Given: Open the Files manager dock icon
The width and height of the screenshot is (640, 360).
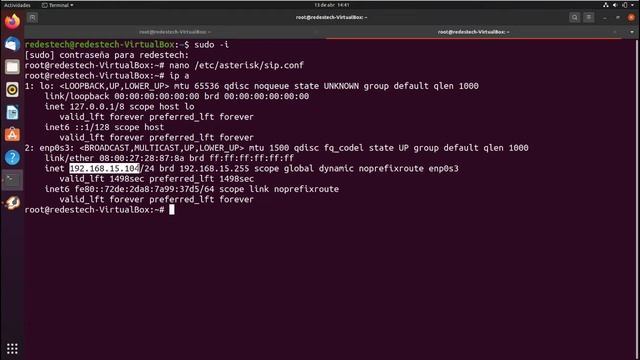Looking at the screenshot, I should (12, 67).
